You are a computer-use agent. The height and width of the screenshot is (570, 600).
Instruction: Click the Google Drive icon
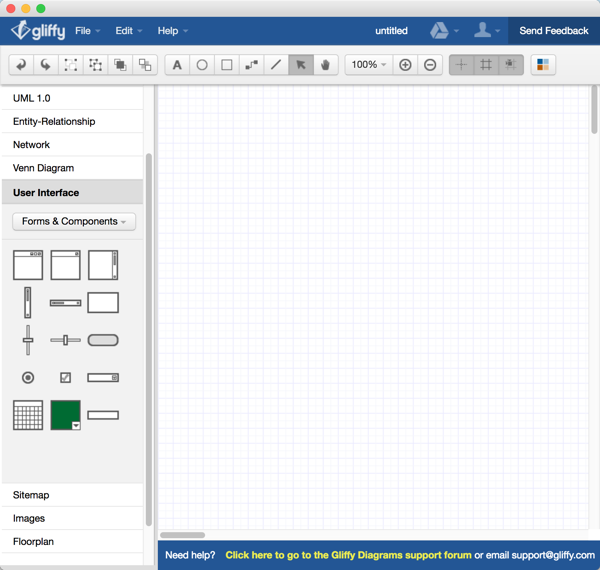click(x=439, y=30)
